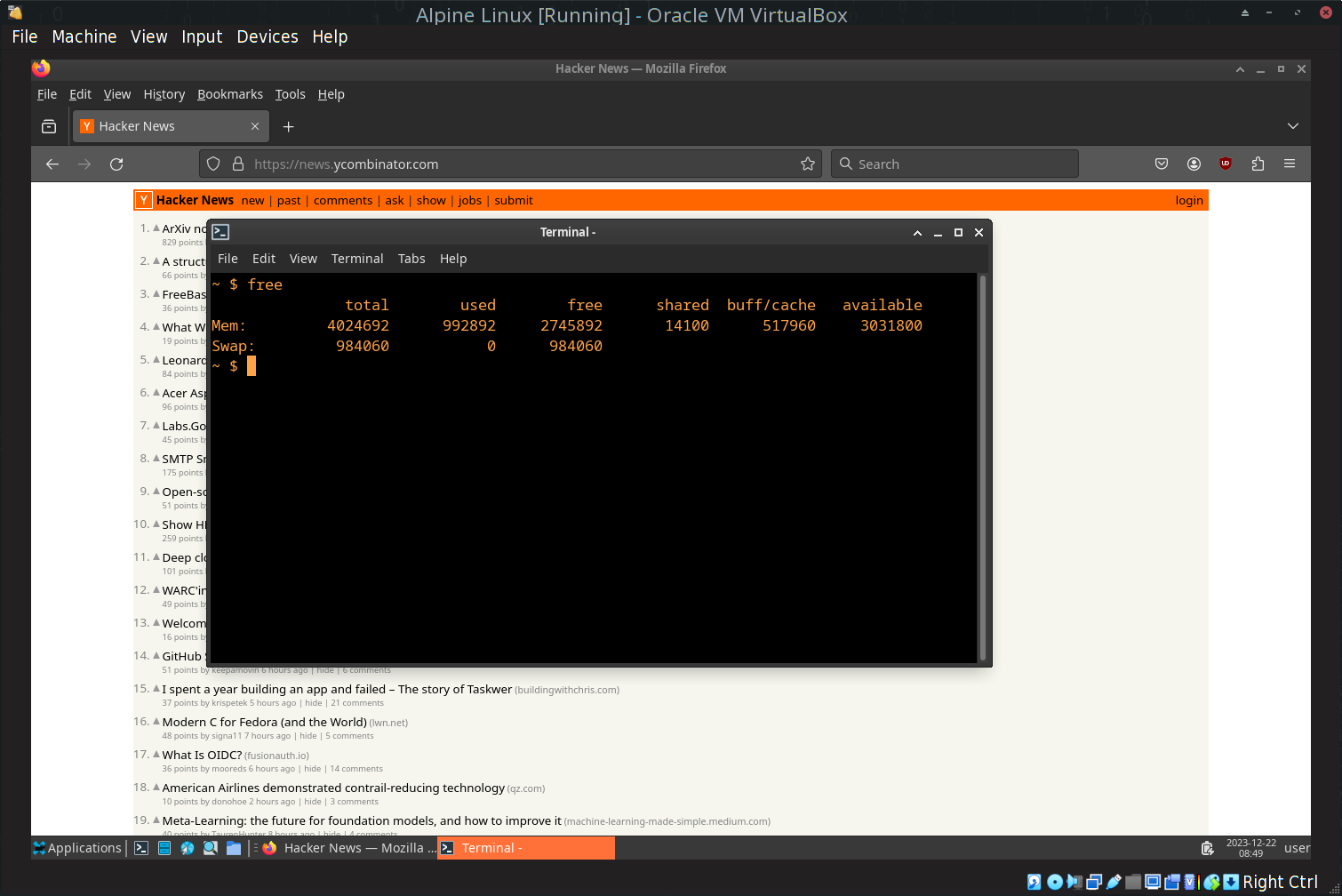Click the VirtualBox USB devices status icon
The image size is (1342, 896).
(x=1114, y=882)
